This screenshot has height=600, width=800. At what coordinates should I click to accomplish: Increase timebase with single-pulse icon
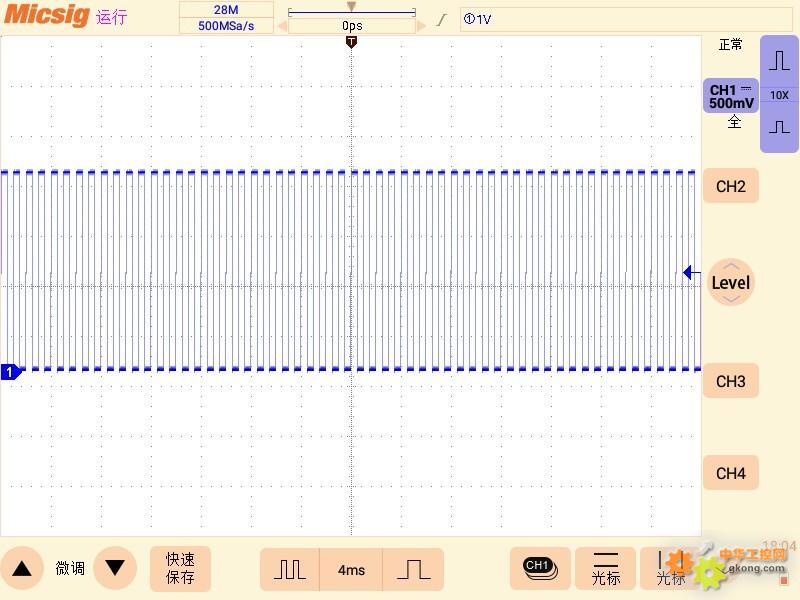click(x=413, y=569)
